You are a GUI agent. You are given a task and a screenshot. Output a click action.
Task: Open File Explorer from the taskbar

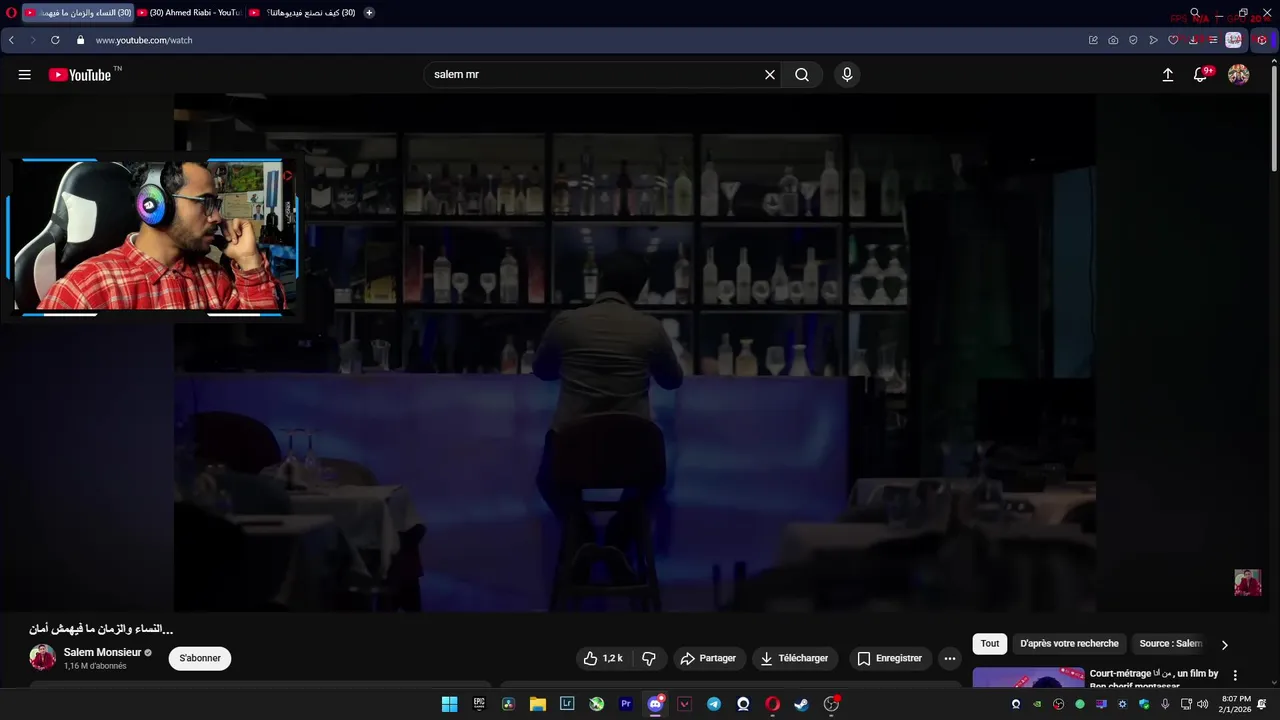tap(537, 704)
